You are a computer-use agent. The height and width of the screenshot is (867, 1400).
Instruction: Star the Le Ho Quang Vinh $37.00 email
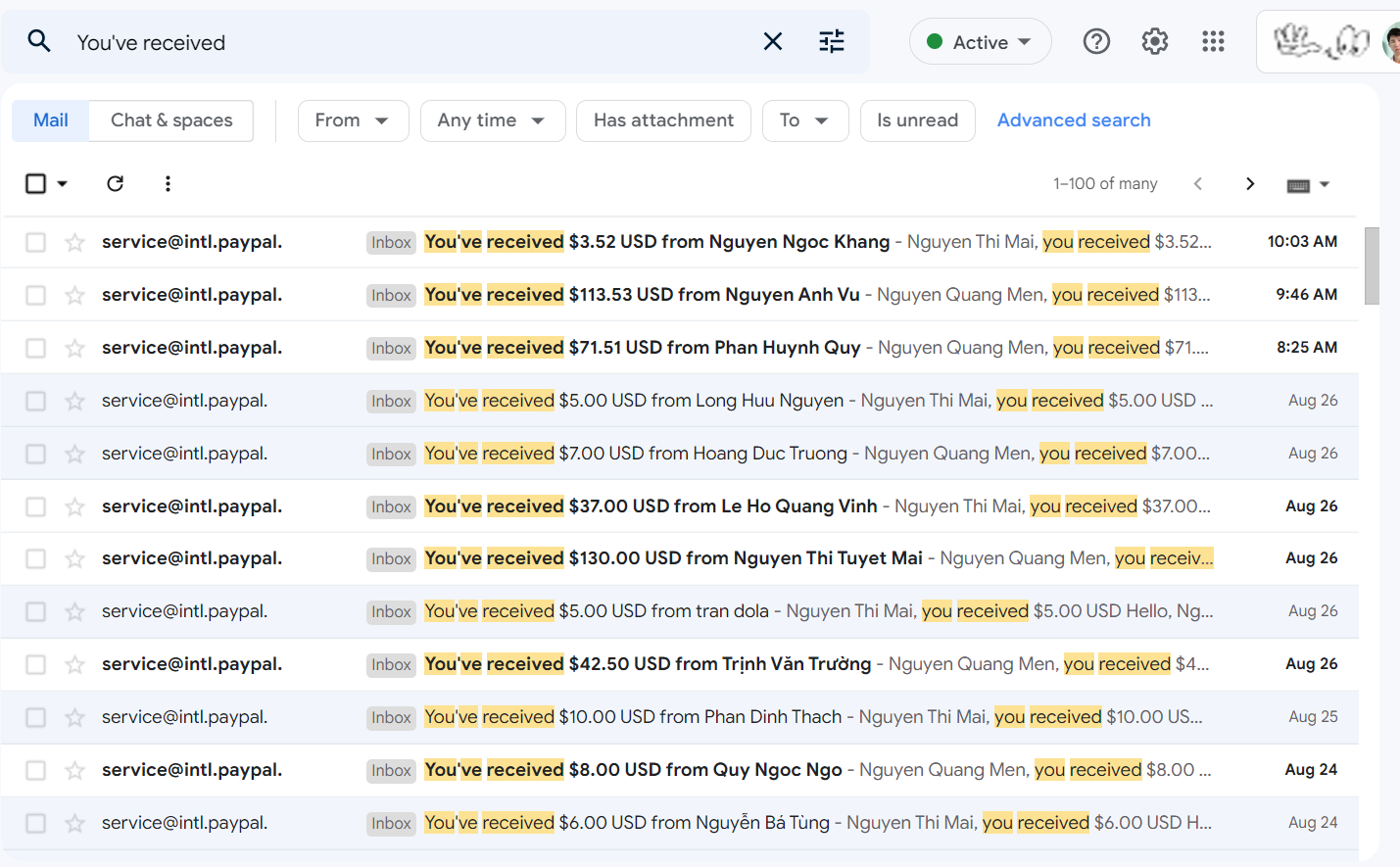tap(74, 506)
